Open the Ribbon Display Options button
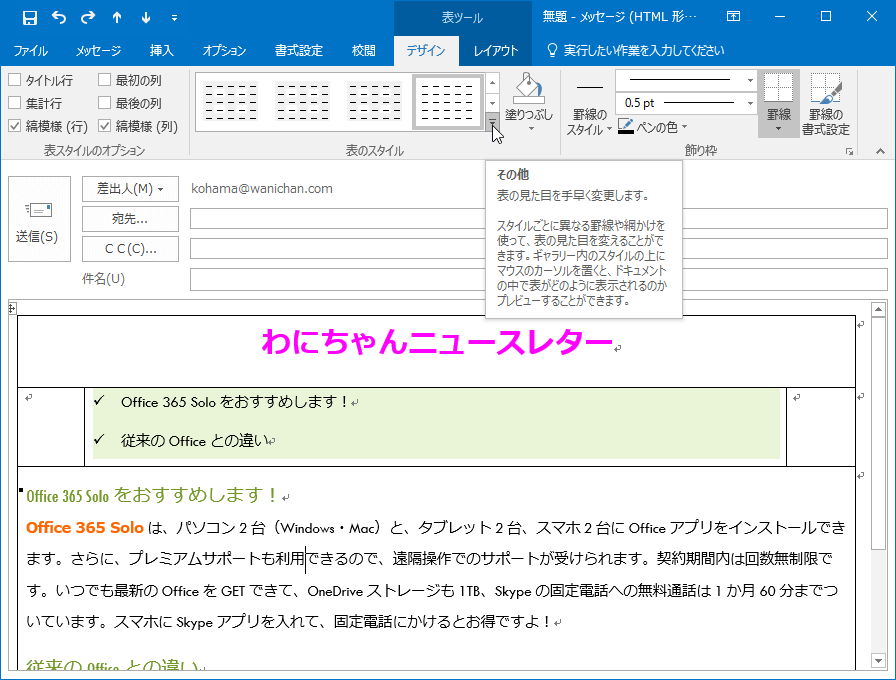This screenshot has height=680, width=896. click(x=733, y=17)
